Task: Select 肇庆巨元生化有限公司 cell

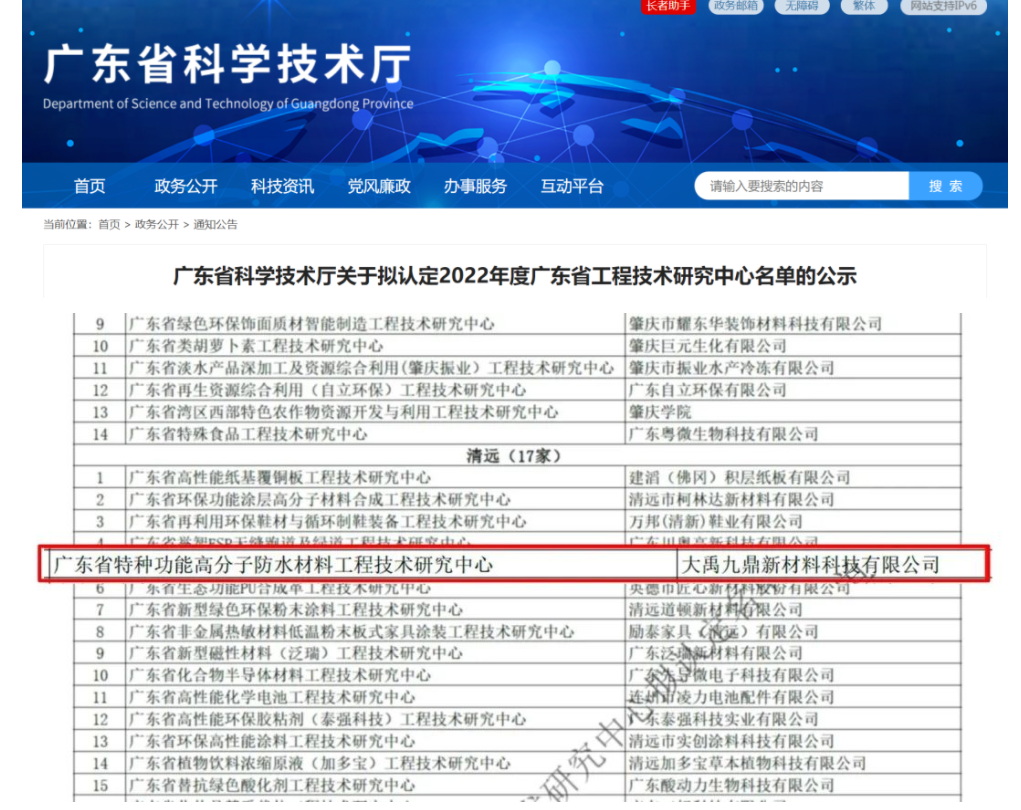Action: pos(792,346)
